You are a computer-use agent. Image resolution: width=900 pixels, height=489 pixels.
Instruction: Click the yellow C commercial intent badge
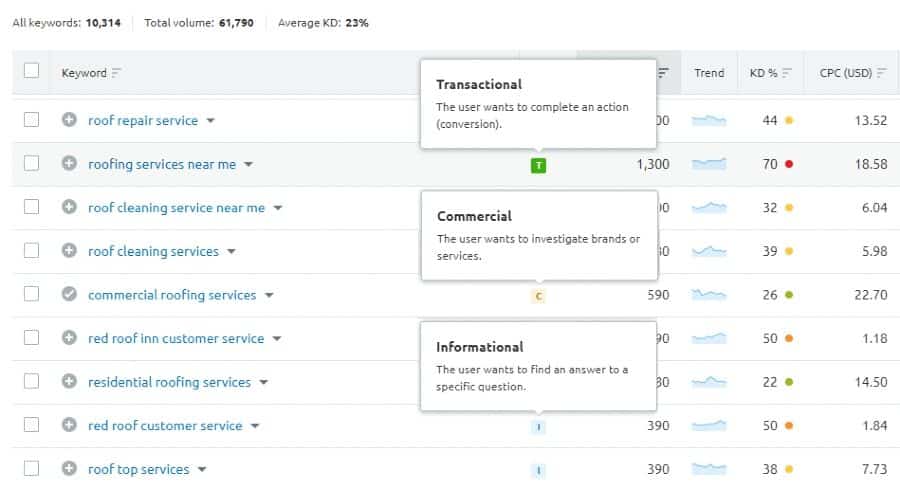pos(538,296)
